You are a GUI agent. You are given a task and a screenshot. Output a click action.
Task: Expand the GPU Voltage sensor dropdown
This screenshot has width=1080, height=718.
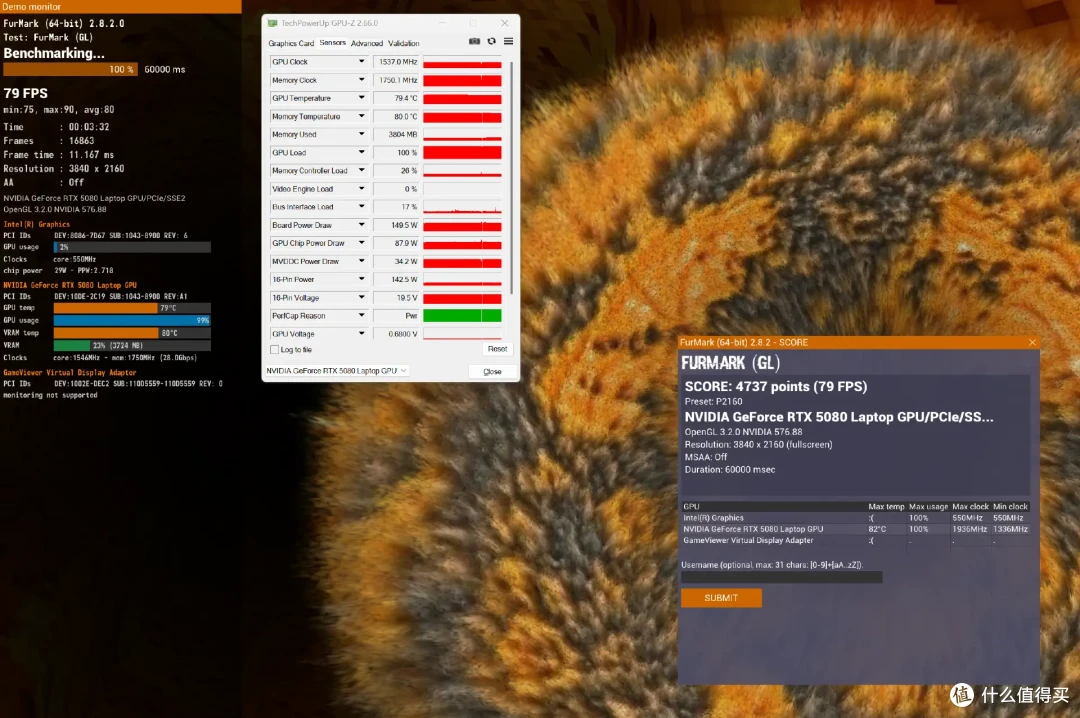361,334
